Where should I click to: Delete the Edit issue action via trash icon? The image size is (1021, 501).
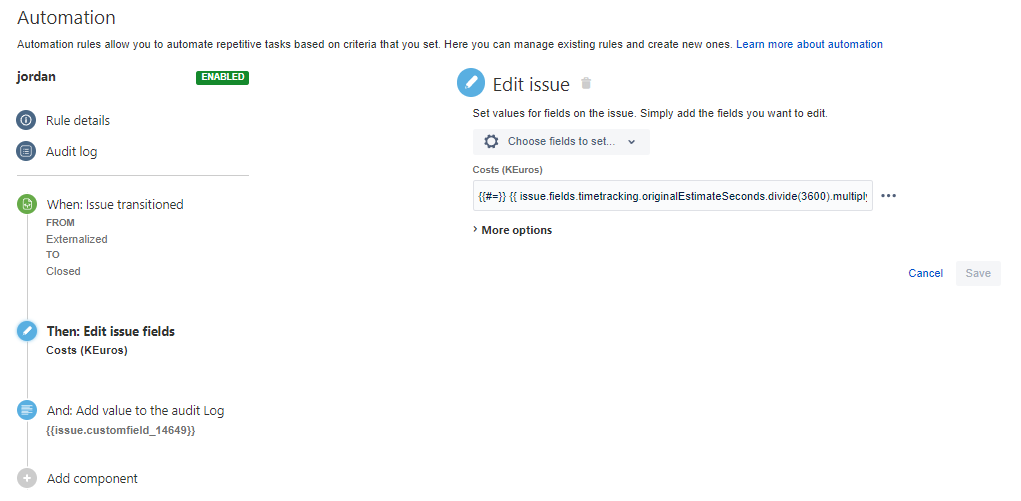586,83
